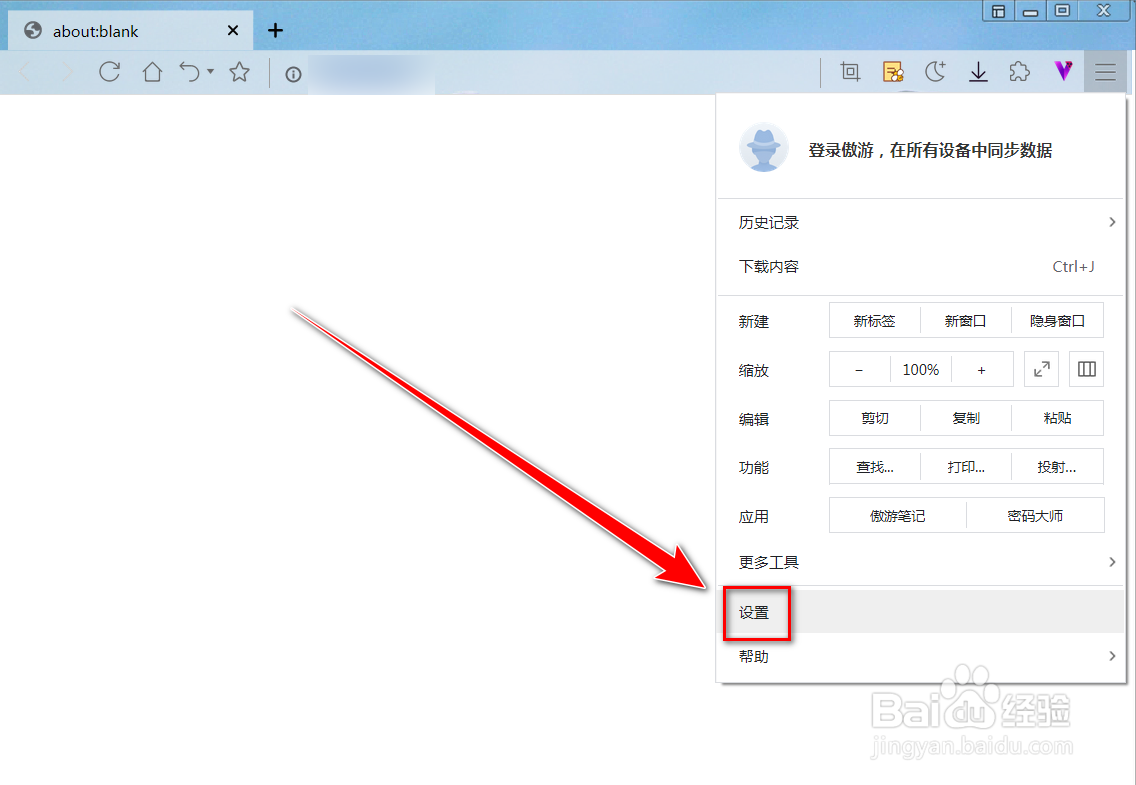Viewport: 1136px width, 785px height.
Task: Open the extensions puzzle icon
Action: point(1019,71)
